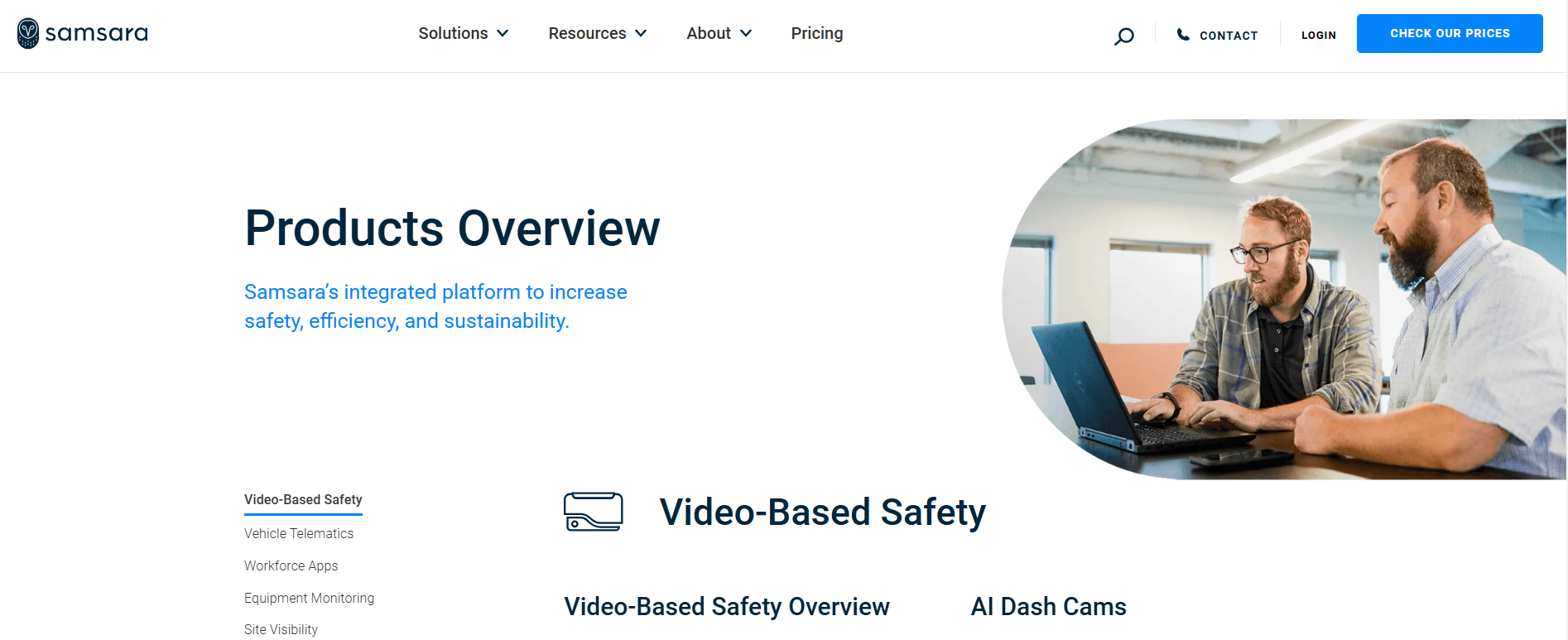This screenshot has height=640, width=1568.
Task: Open the Login page
Action: pyautogui.click(x=1318, y=35)
